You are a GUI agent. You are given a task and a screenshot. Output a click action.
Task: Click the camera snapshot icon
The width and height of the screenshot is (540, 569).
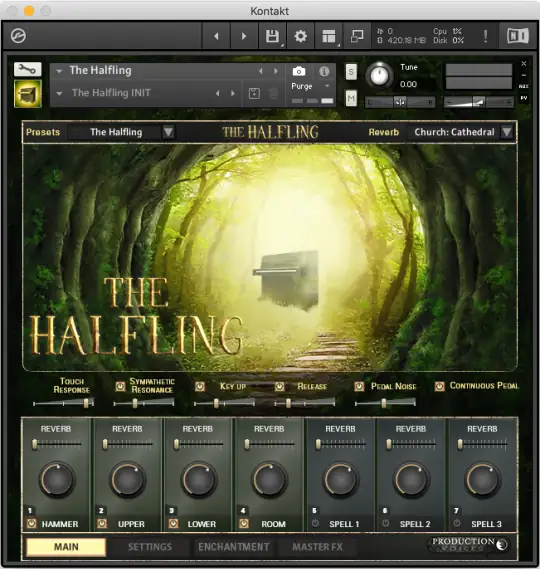299,71
